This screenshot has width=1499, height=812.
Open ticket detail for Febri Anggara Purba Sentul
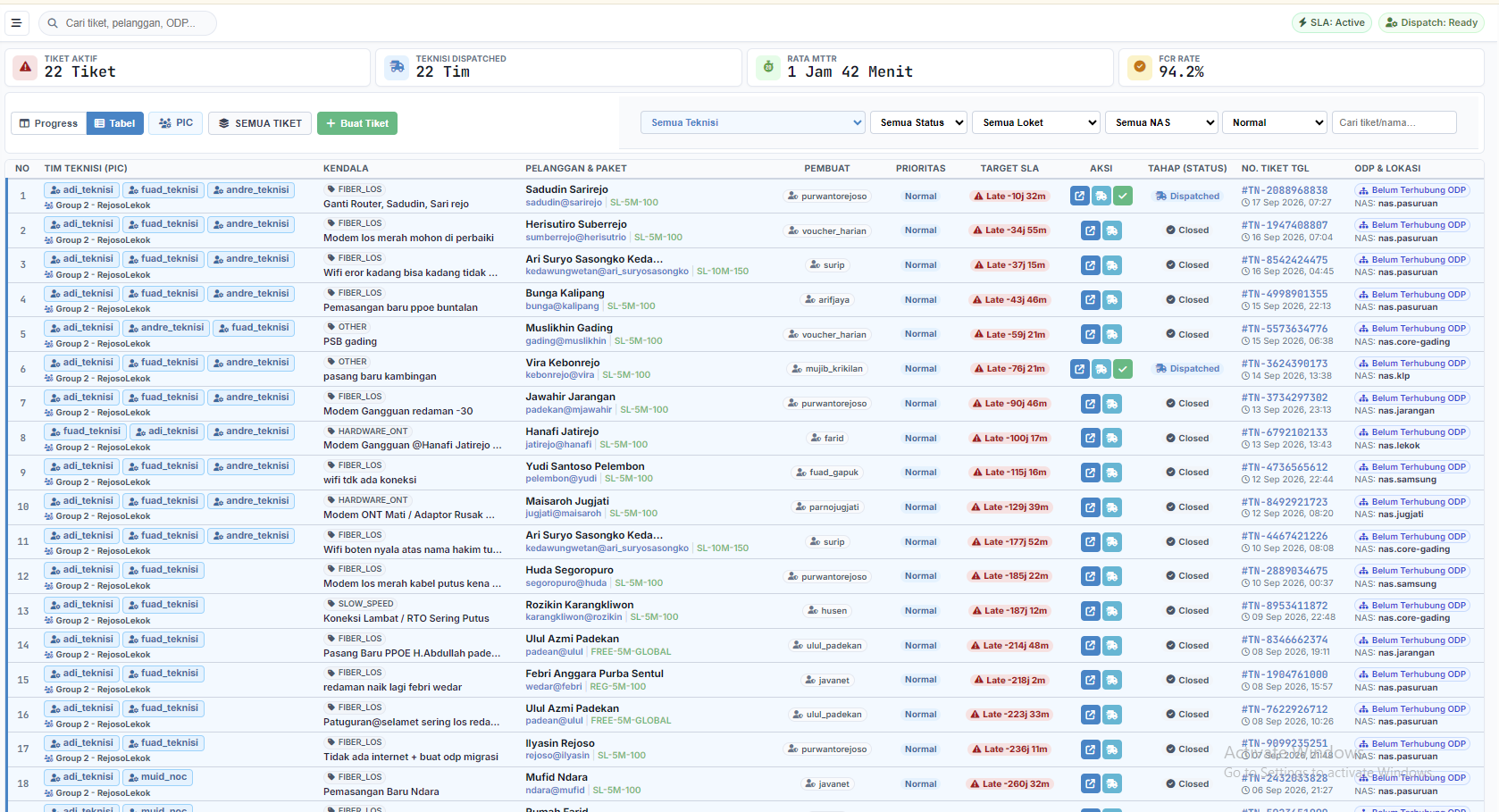pos(1091,680)
